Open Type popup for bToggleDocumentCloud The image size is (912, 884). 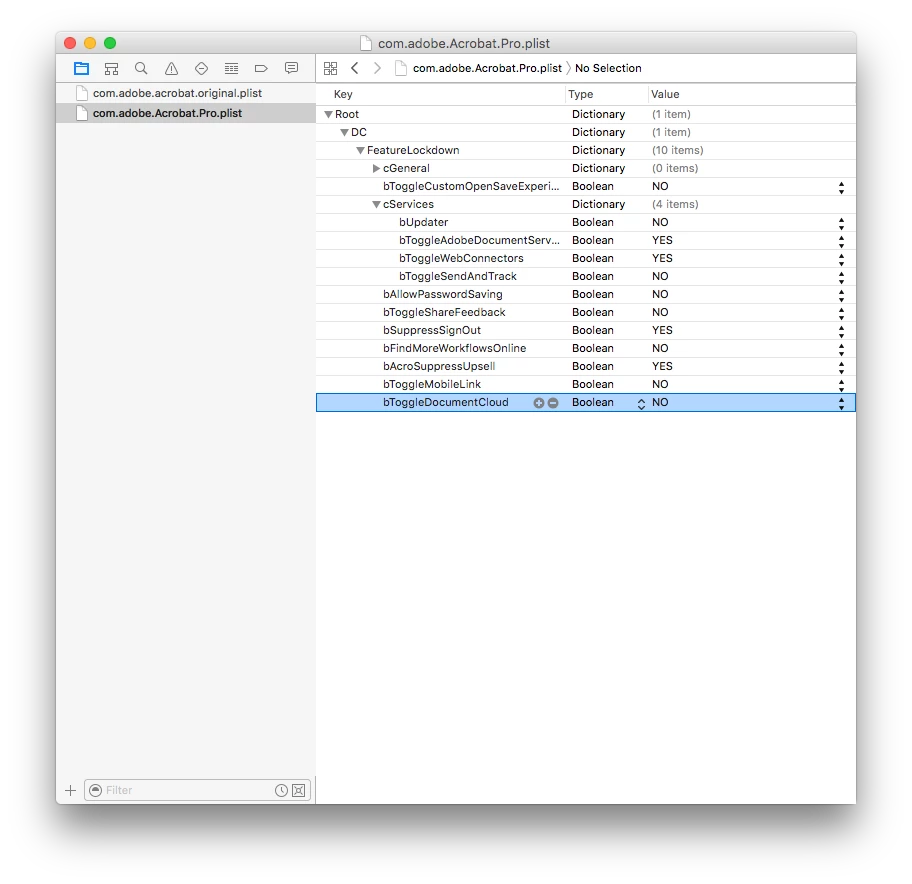click(641, 403)
